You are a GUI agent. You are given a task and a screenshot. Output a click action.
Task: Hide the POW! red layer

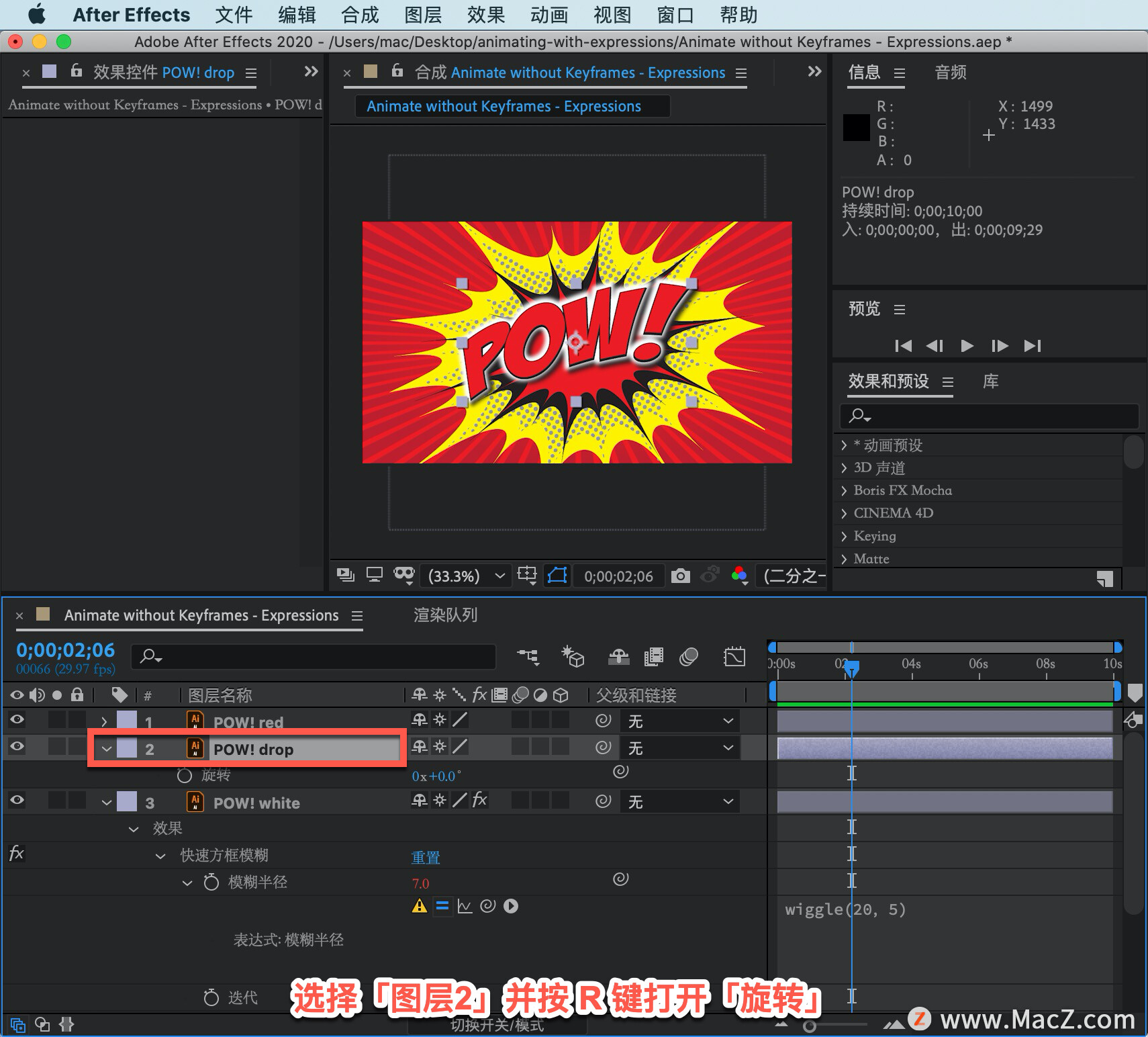click(17, 720)
